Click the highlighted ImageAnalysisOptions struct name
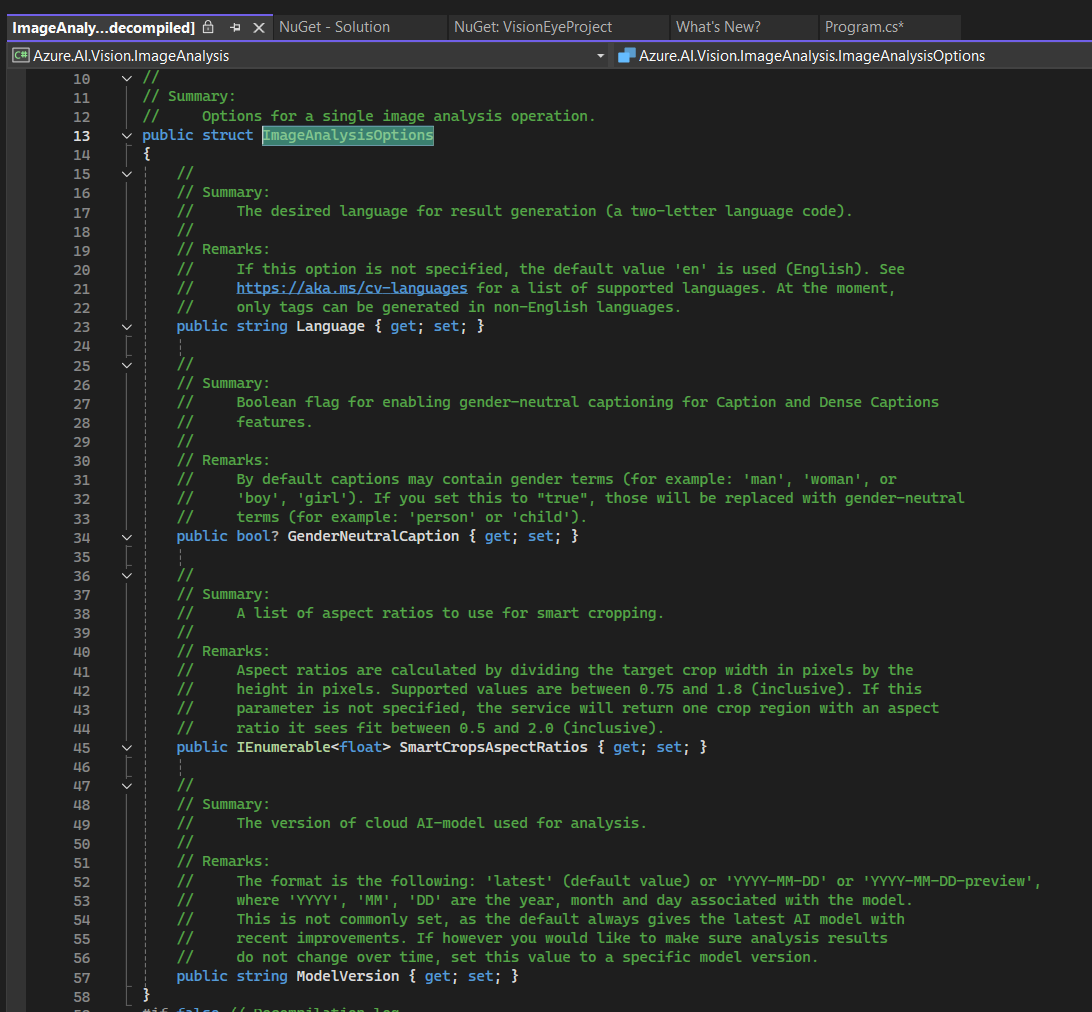 coord(348,135)
